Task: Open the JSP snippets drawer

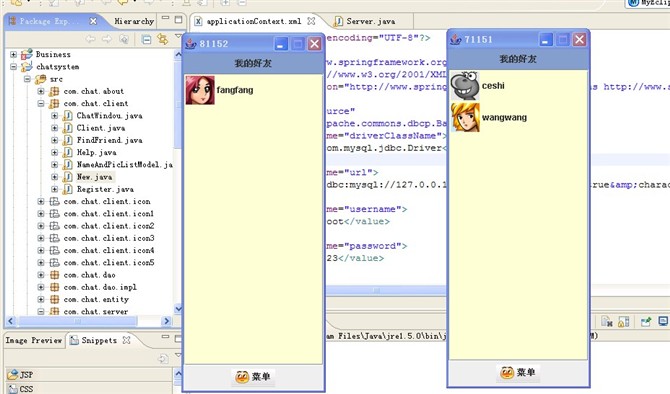Action: coord(89,375)
